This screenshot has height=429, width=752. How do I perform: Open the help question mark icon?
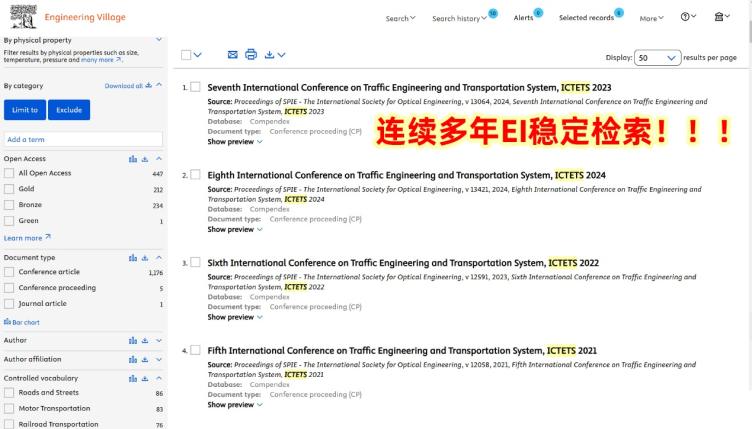tap(685, 17)
